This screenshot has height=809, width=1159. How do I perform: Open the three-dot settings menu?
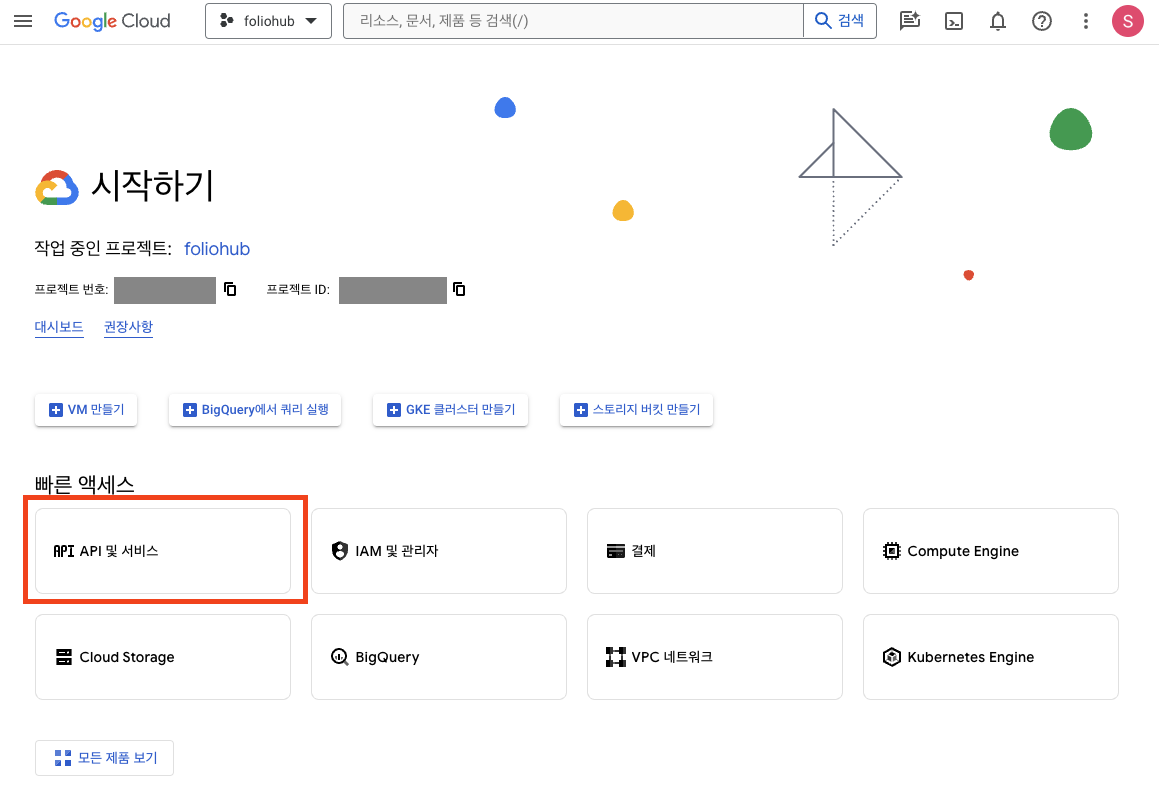[1086, 21]
